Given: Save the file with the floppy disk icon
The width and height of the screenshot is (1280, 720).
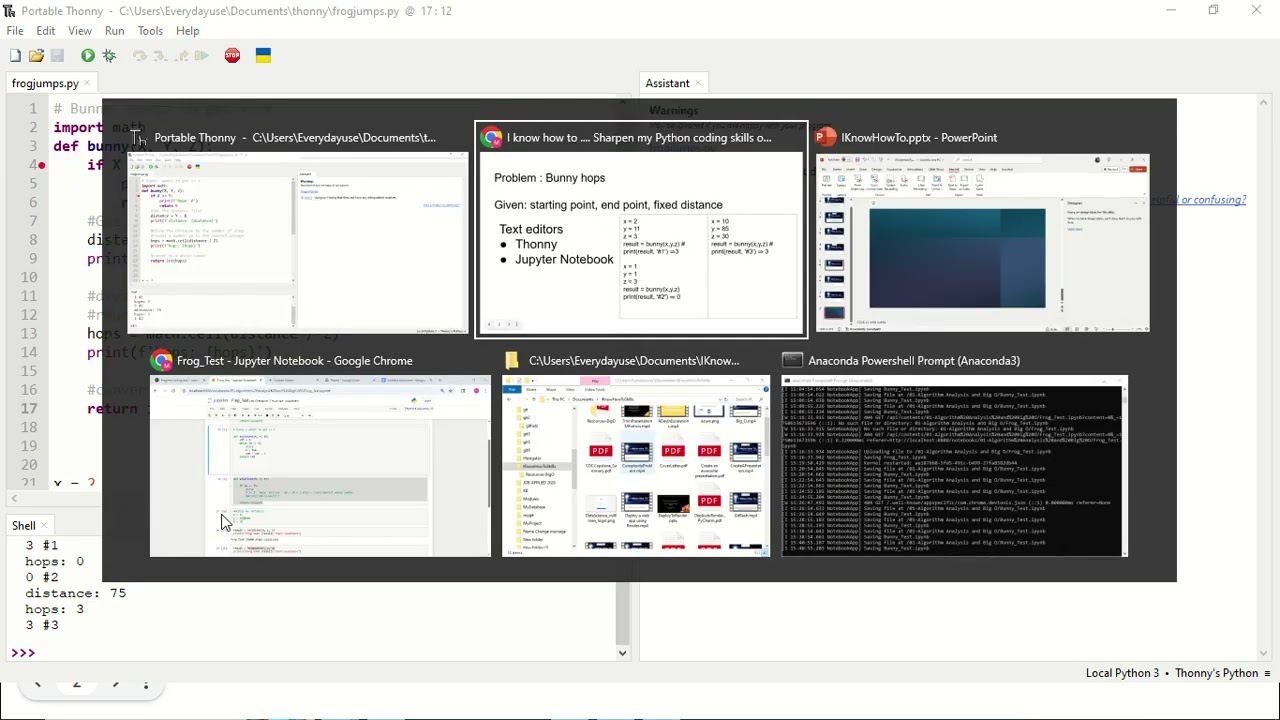Looking at the screenshot, I should pyautogui.click(x=57, y=56).
